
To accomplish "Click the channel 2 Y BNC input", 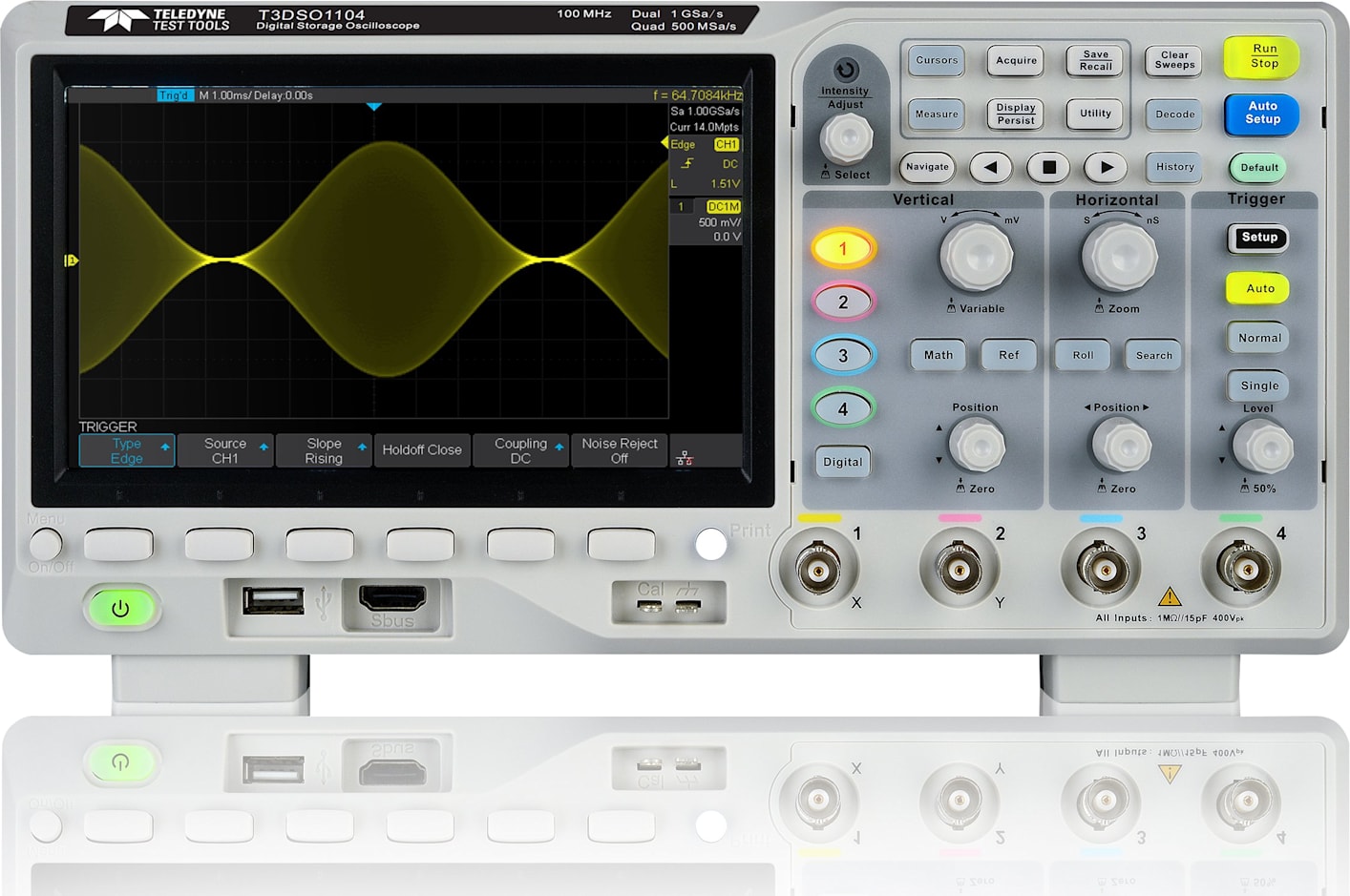I will click(x=959, y=571).
